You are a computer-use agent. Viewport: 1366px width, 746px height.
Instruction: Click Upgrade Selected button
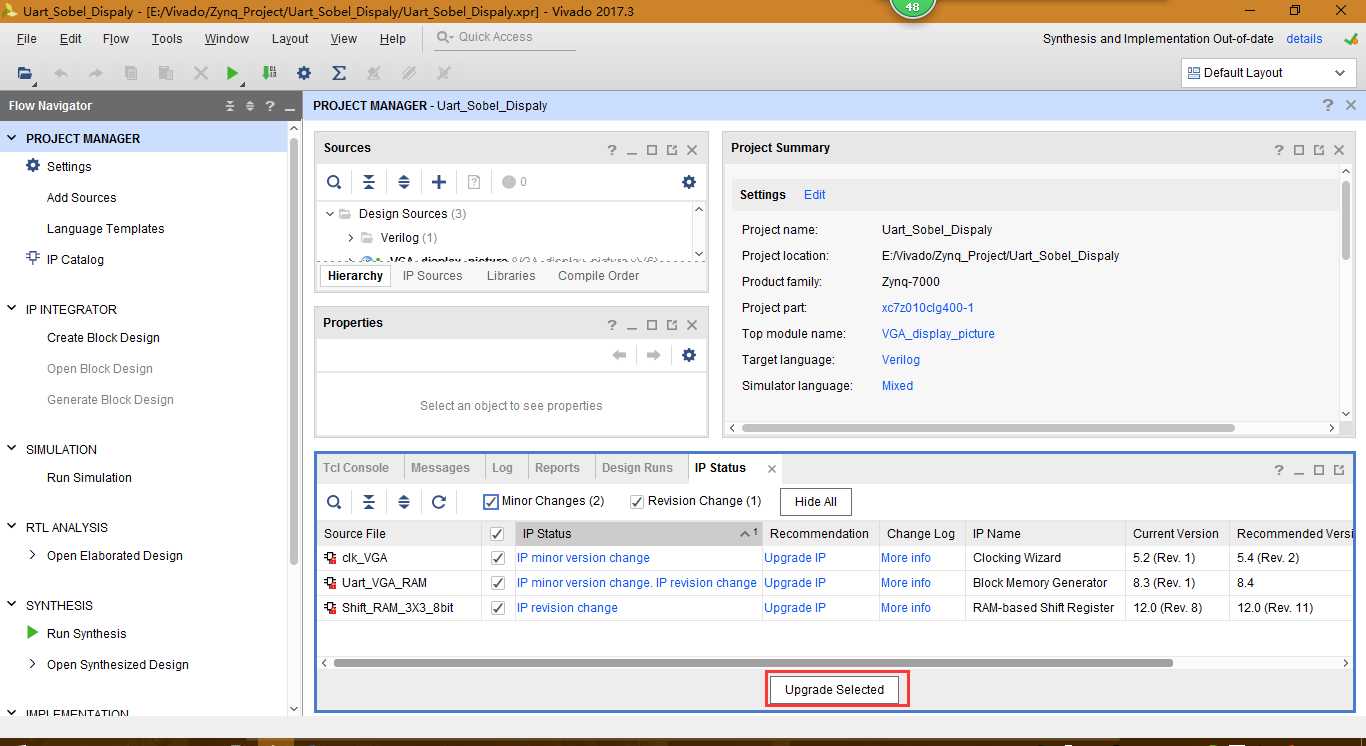click(835, 690)
